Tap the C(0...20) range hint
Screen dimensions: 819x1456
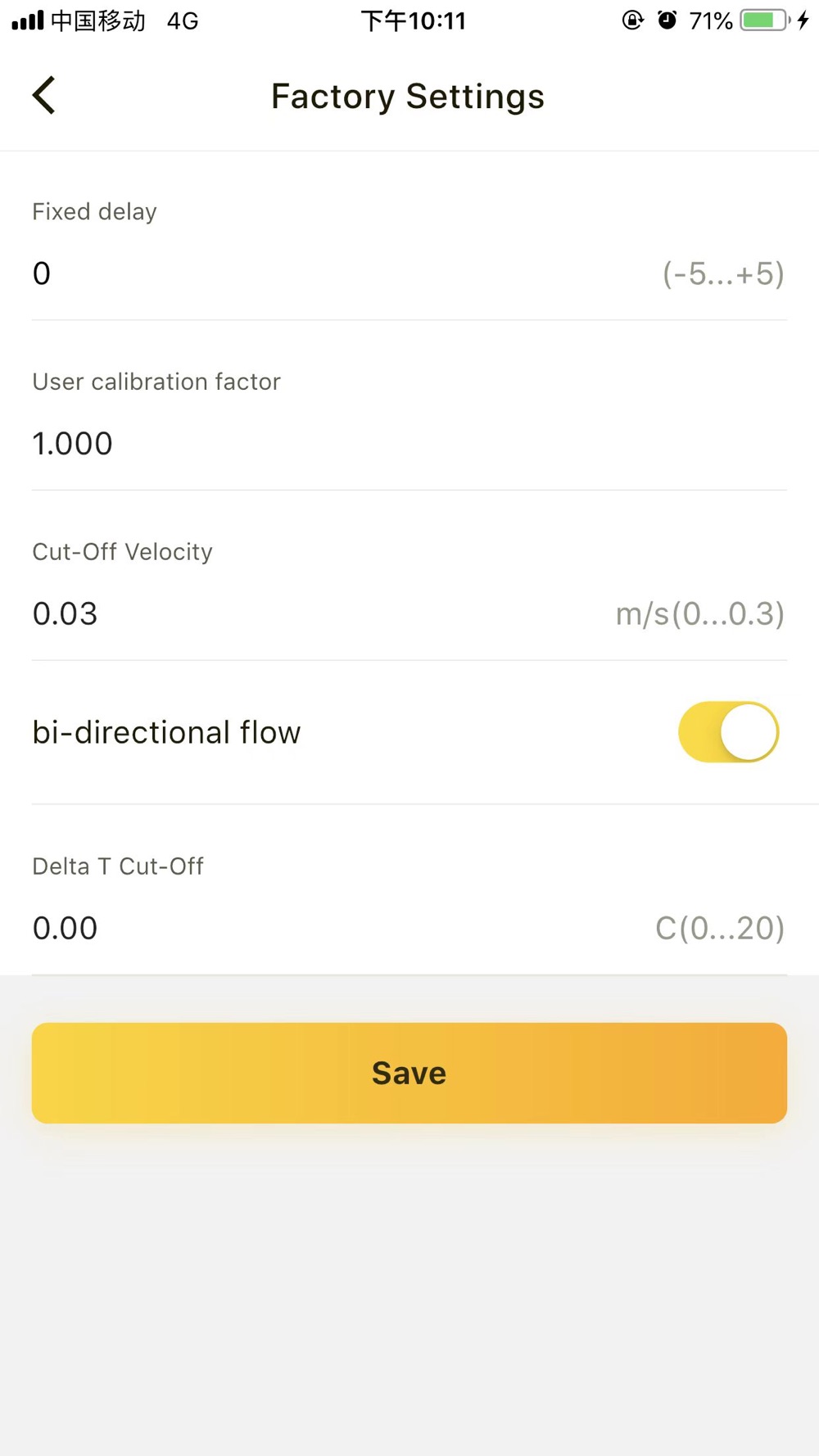point(720,929)
